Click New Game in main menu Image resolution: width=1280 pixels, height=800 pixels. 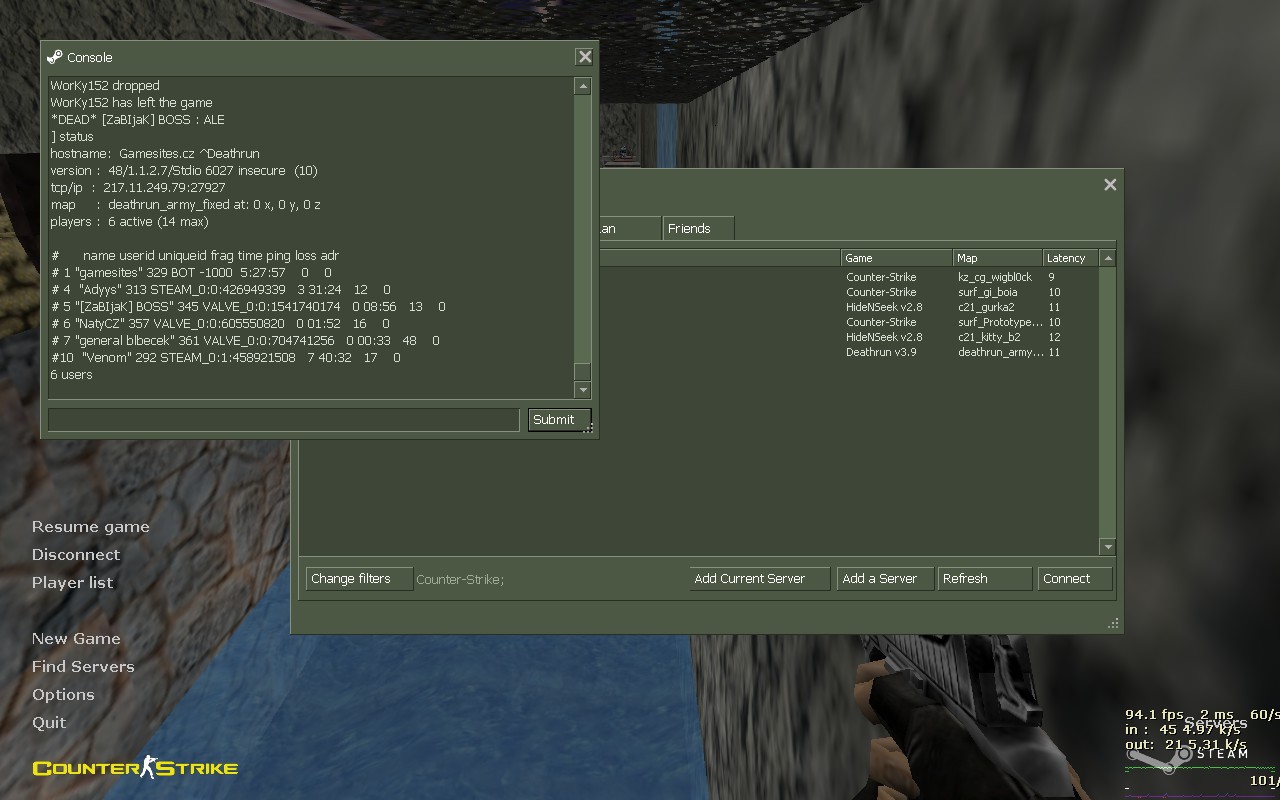76,639
